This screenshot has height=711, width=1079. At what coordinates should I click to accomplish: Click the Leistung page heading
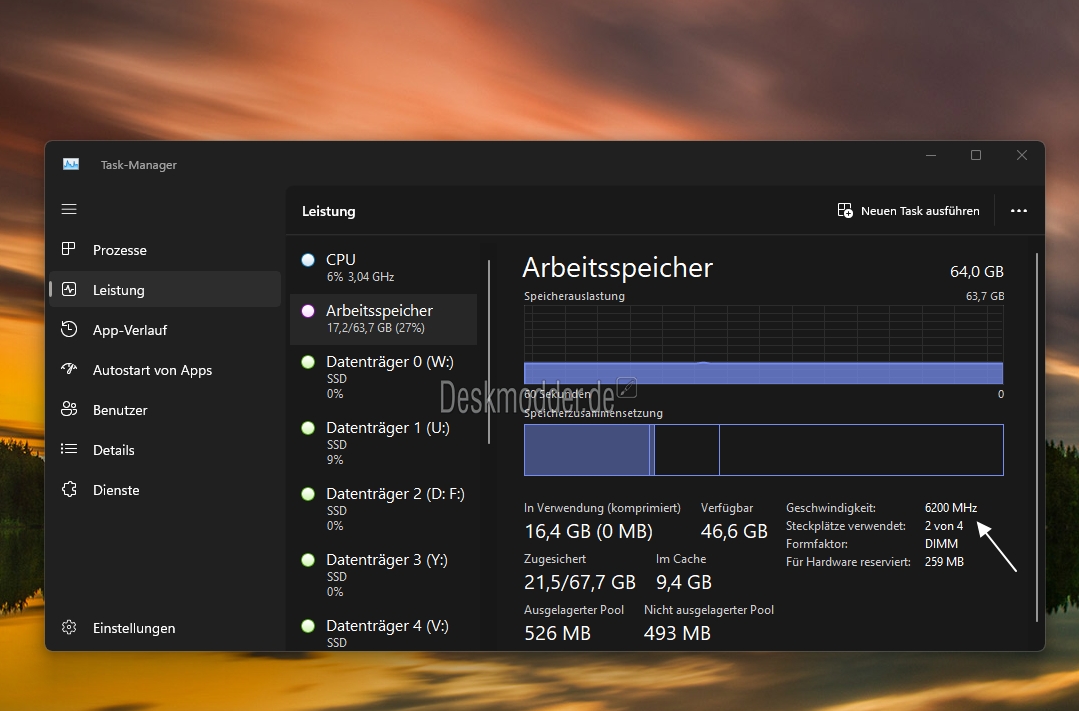tap(328, 211)
